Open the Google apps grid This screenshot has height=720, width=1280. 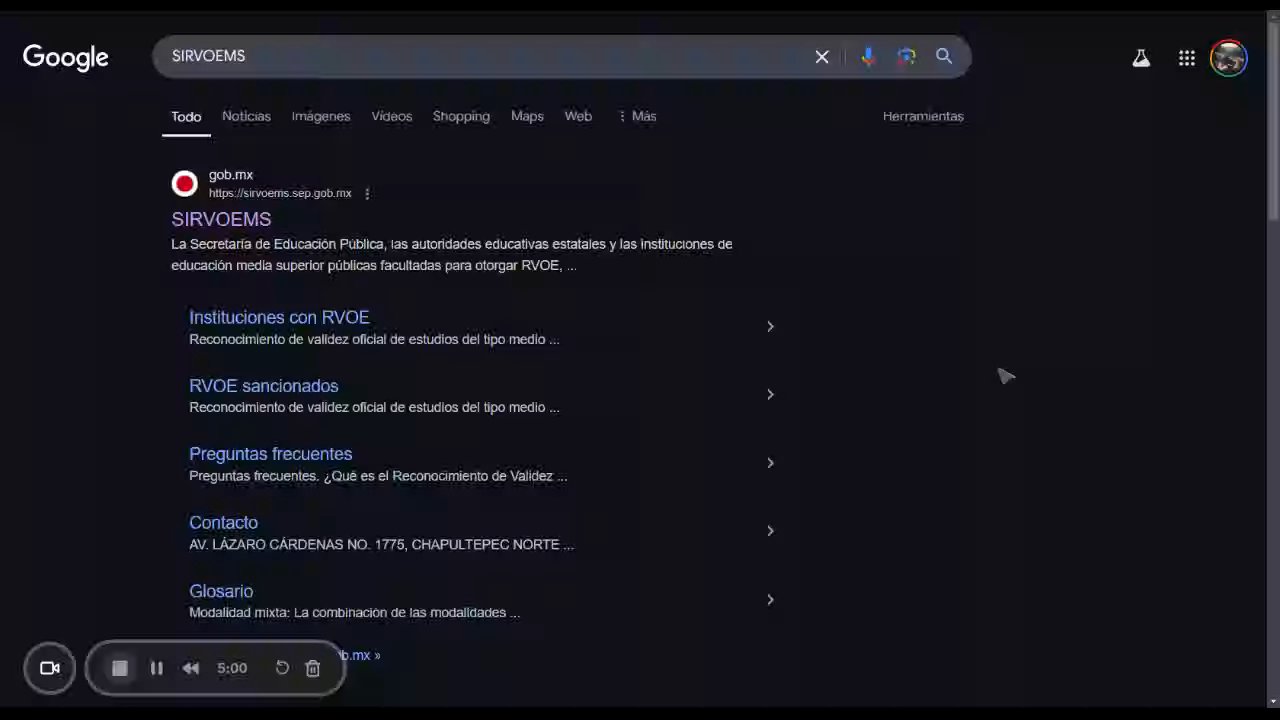[x=1187, y=58]
